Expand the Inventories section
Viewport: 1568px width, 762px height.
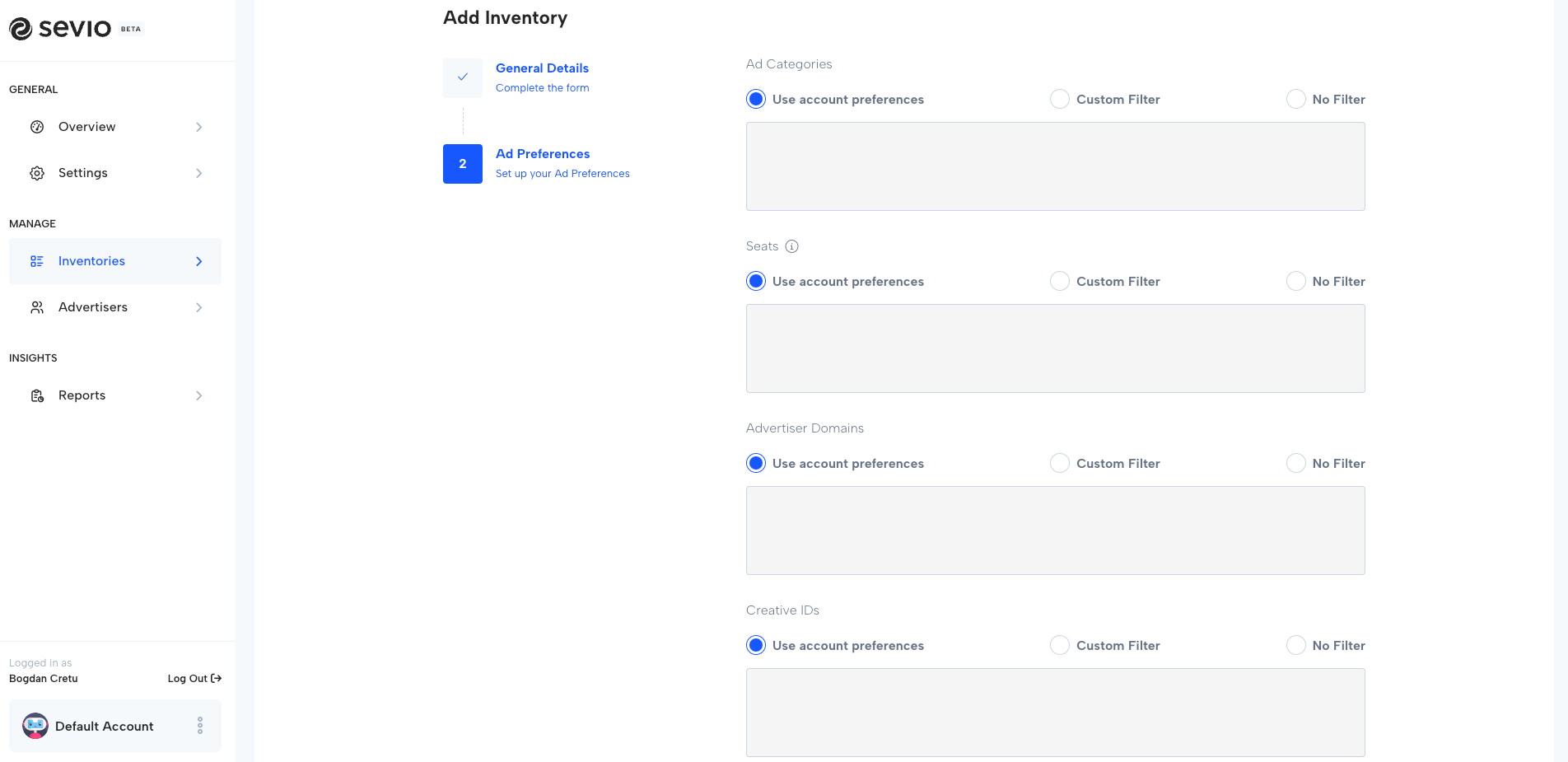pyautogui.click(x=198, y=260)
